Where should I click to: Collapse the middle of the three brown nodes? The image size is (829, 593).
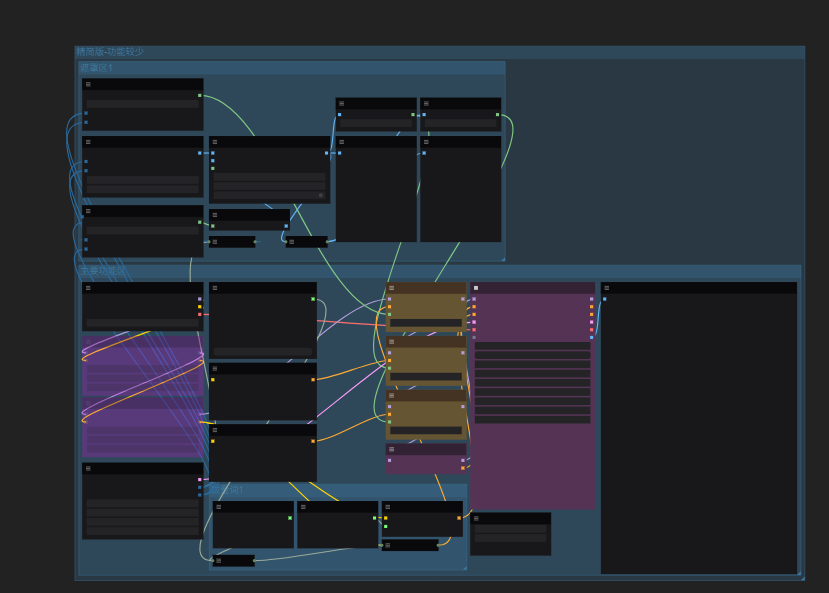tap(391, 342)
